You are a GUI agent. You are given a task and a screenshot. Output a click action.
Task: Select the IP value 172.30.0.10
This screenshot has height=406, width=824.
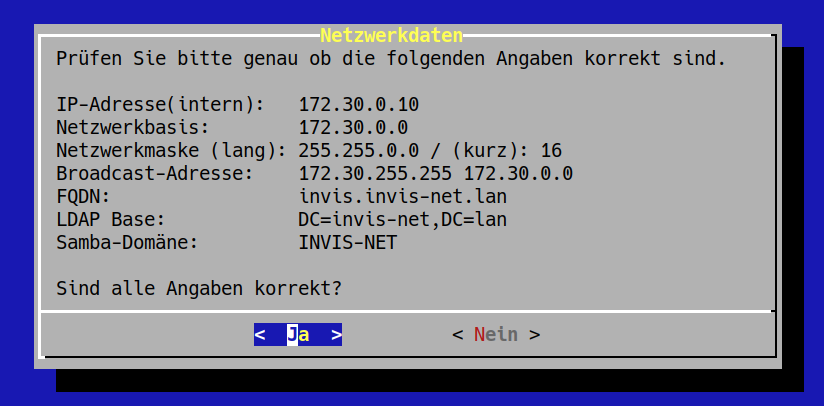pyautogui.click(x=358, y=105)
